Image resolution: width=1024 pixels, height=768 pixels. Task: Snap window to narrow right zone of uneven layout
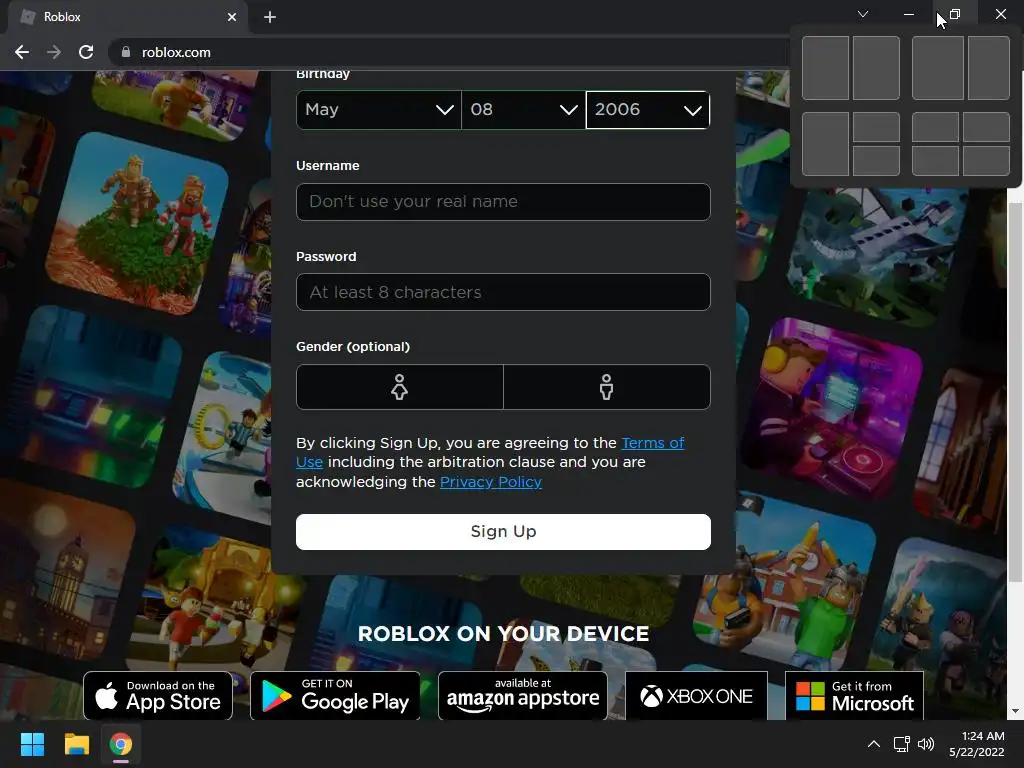click(989, 68)
